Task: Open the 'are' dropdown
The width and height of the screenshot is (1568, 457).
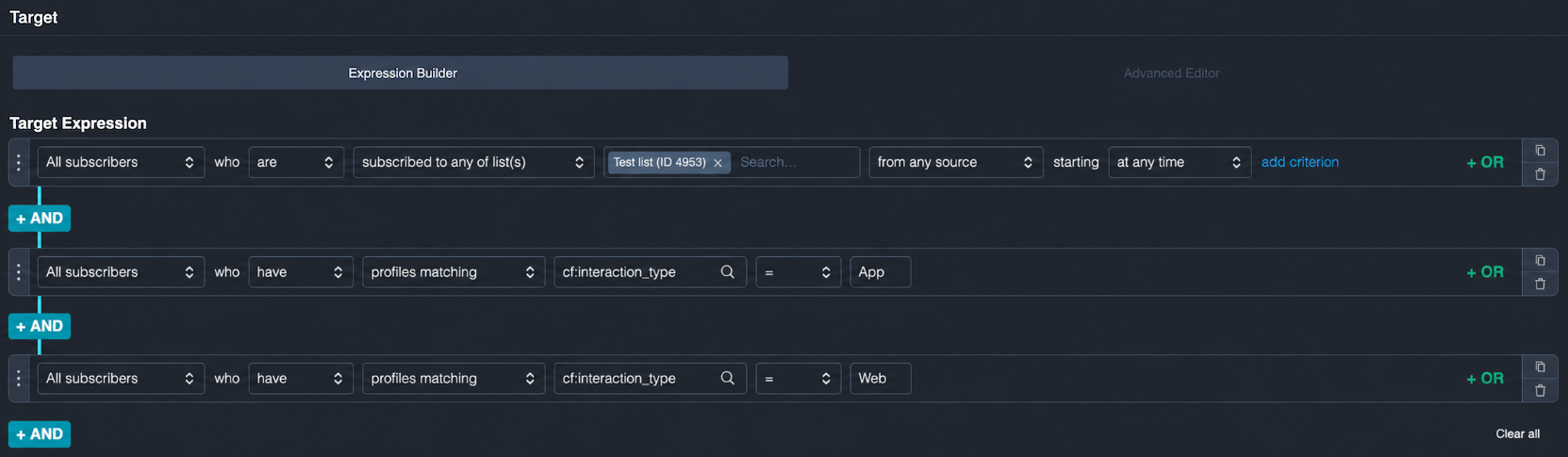Action: (296, 162)
